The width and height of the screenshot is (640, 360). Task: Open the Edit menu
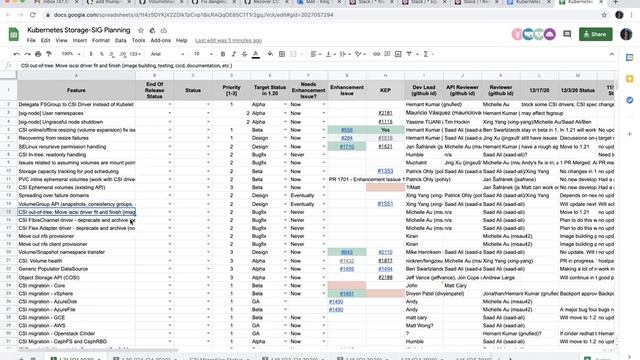pyautogui.click(x=45, y=40)
